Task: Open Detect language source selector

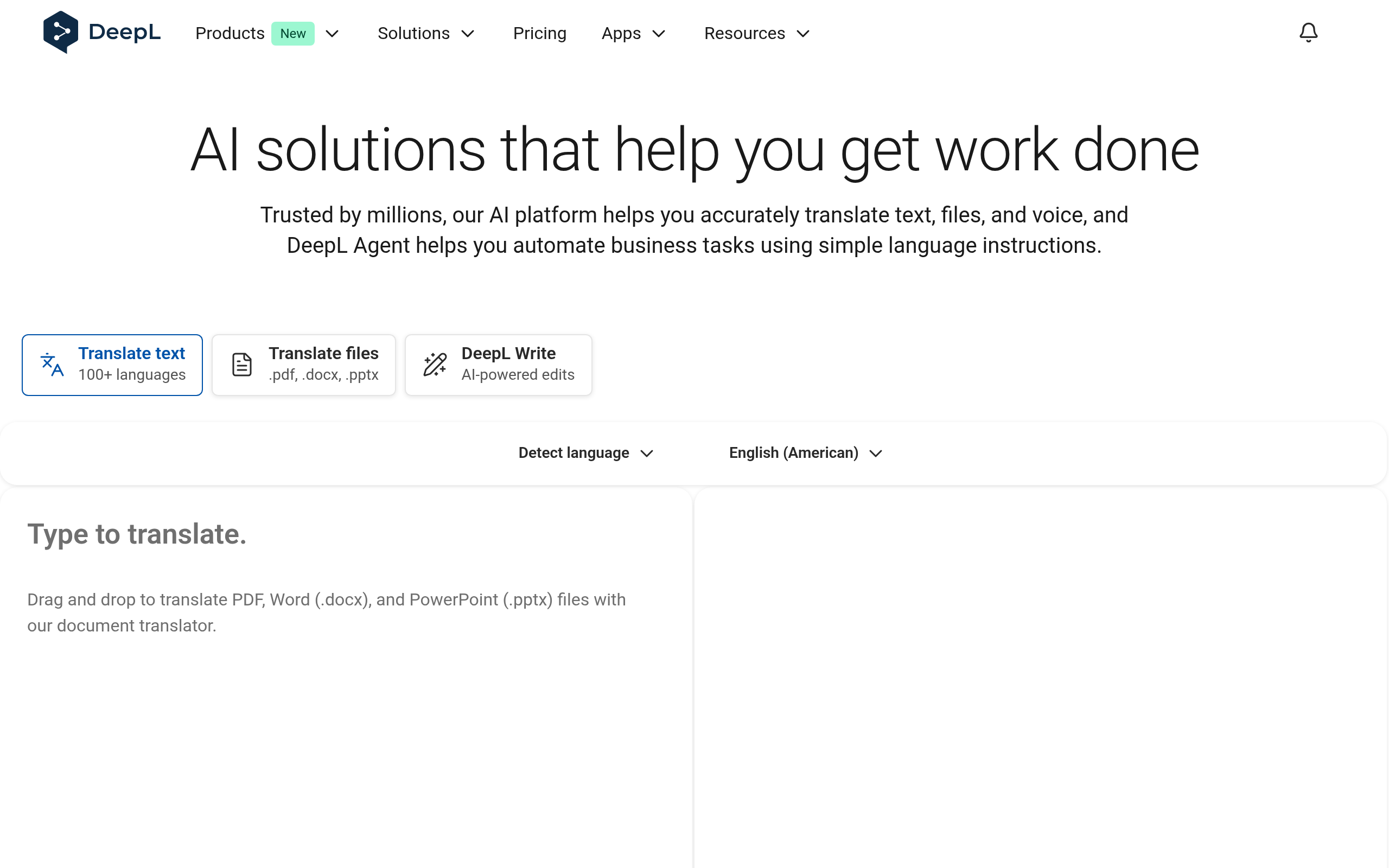Action: click(585, 453)
